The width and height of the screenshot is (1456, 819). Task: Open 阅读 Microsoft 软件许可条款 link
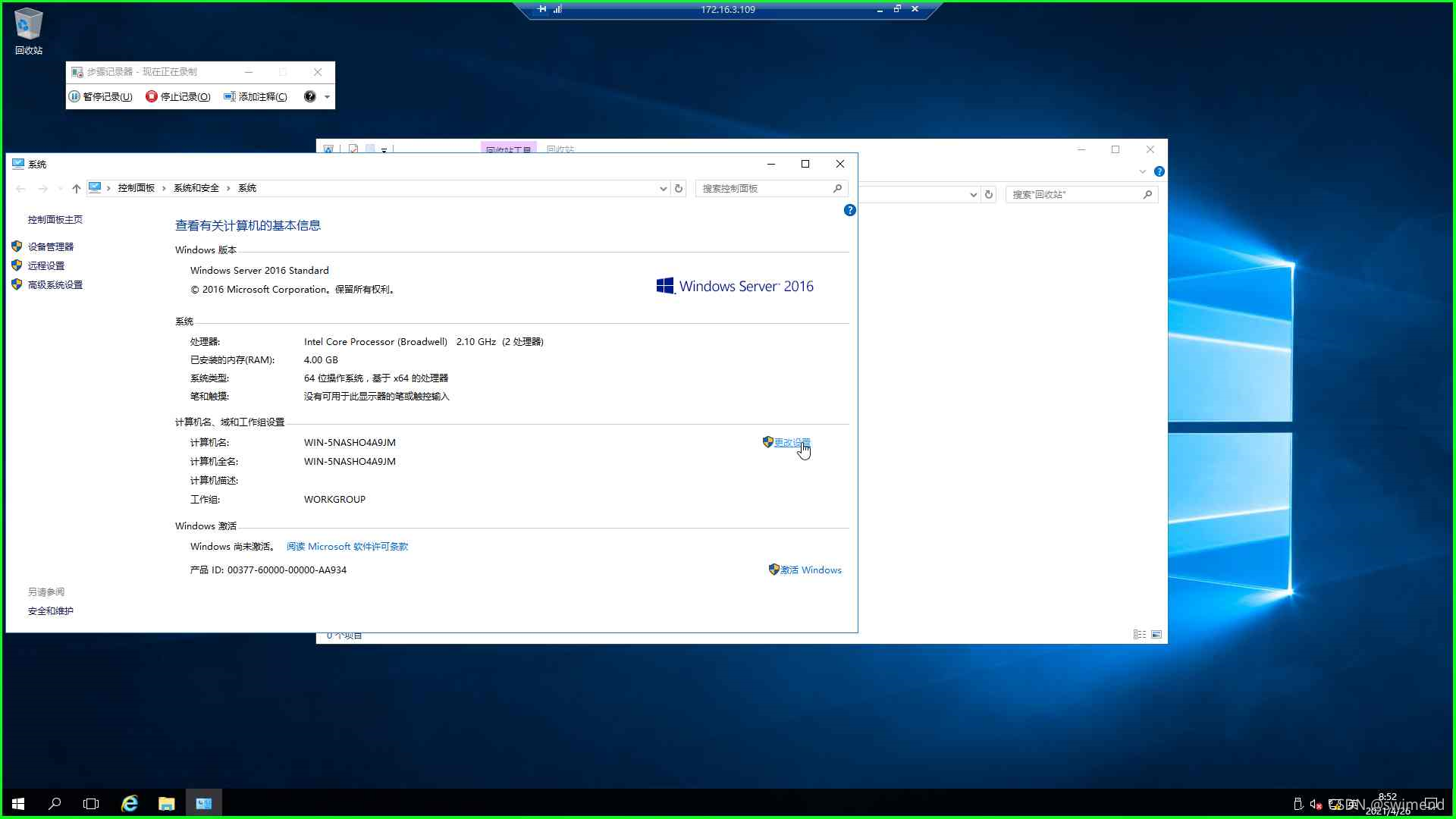click(347, 547)
